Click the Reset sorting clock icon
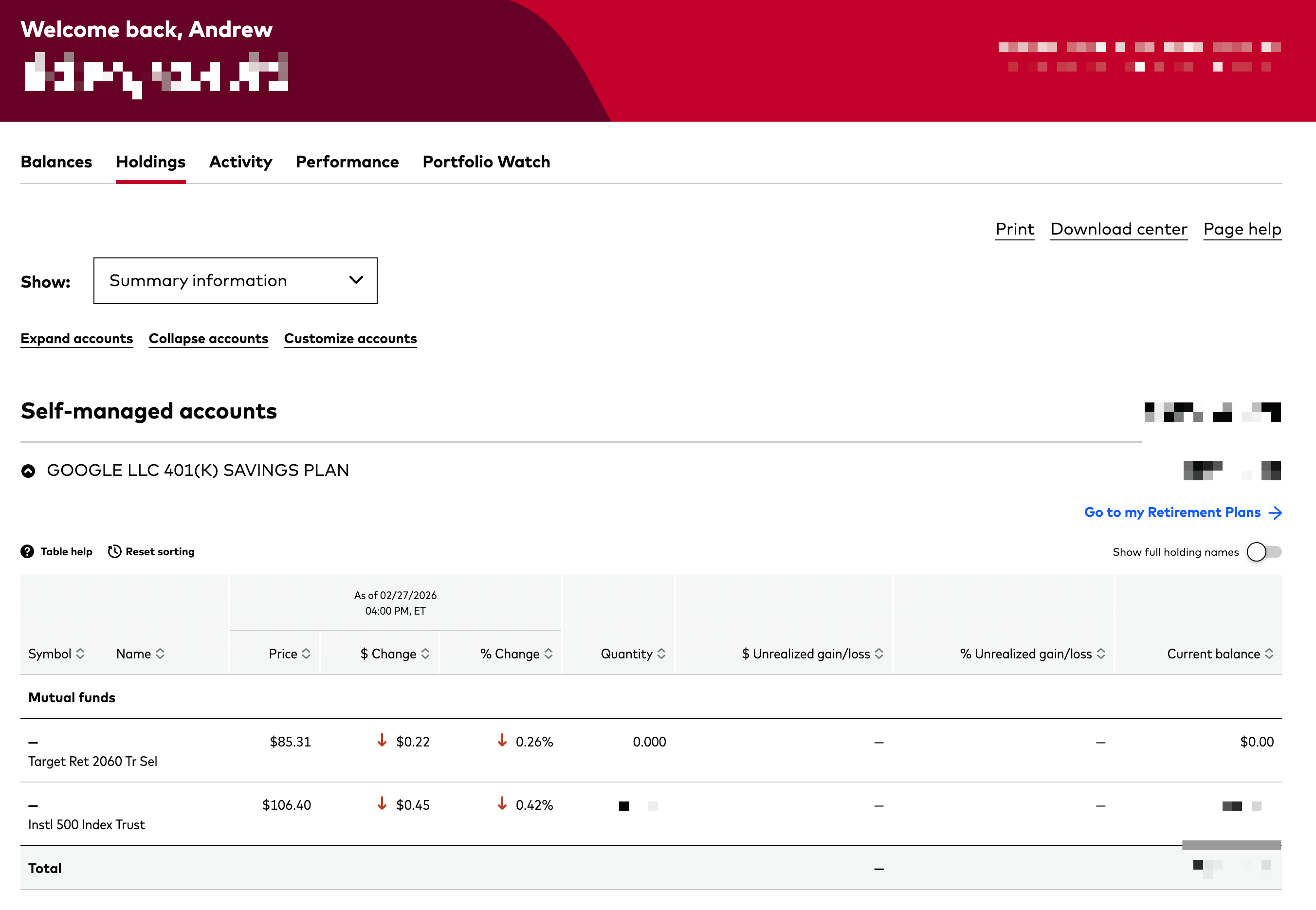Image resolution: width=1316 pixels, height=910 pixels. point(114,551)
